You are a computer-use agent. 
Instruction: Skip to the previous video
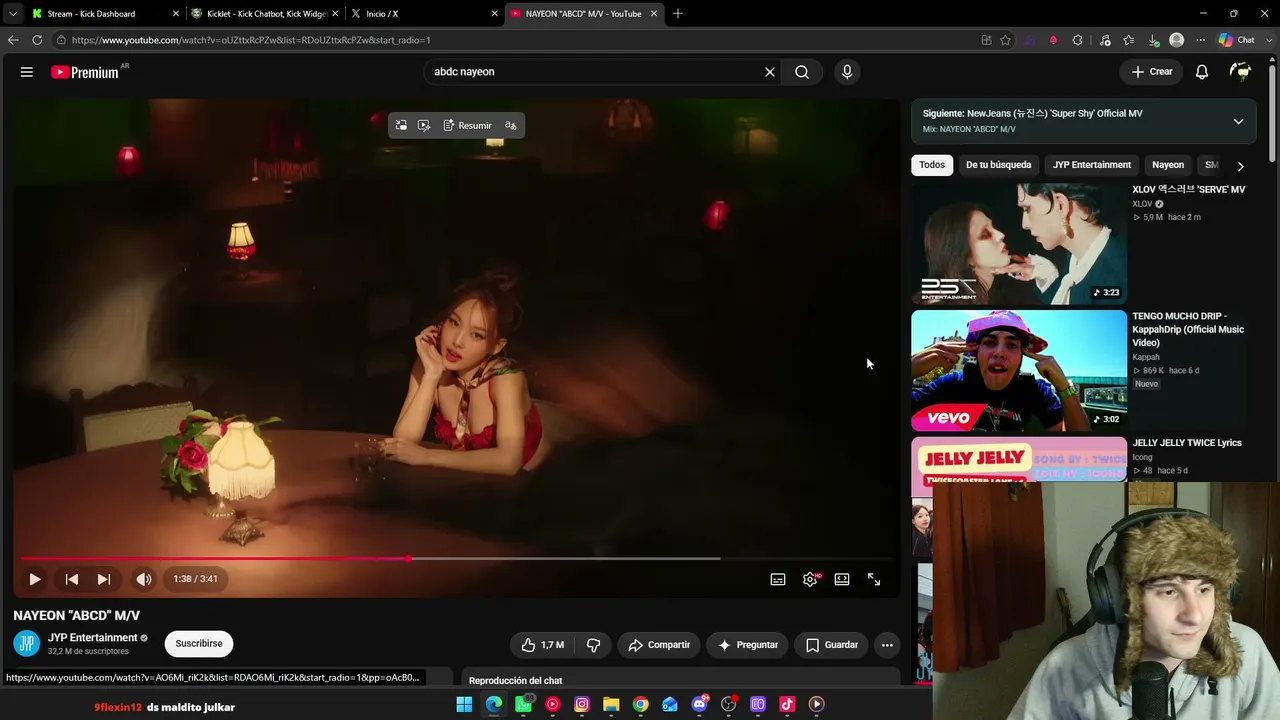point(72,579)
